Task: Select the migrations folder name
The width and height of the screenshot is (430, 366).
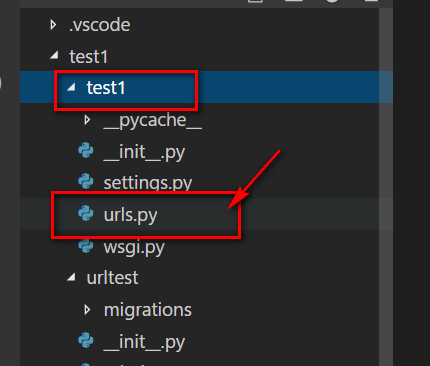Action: point(148,310)
